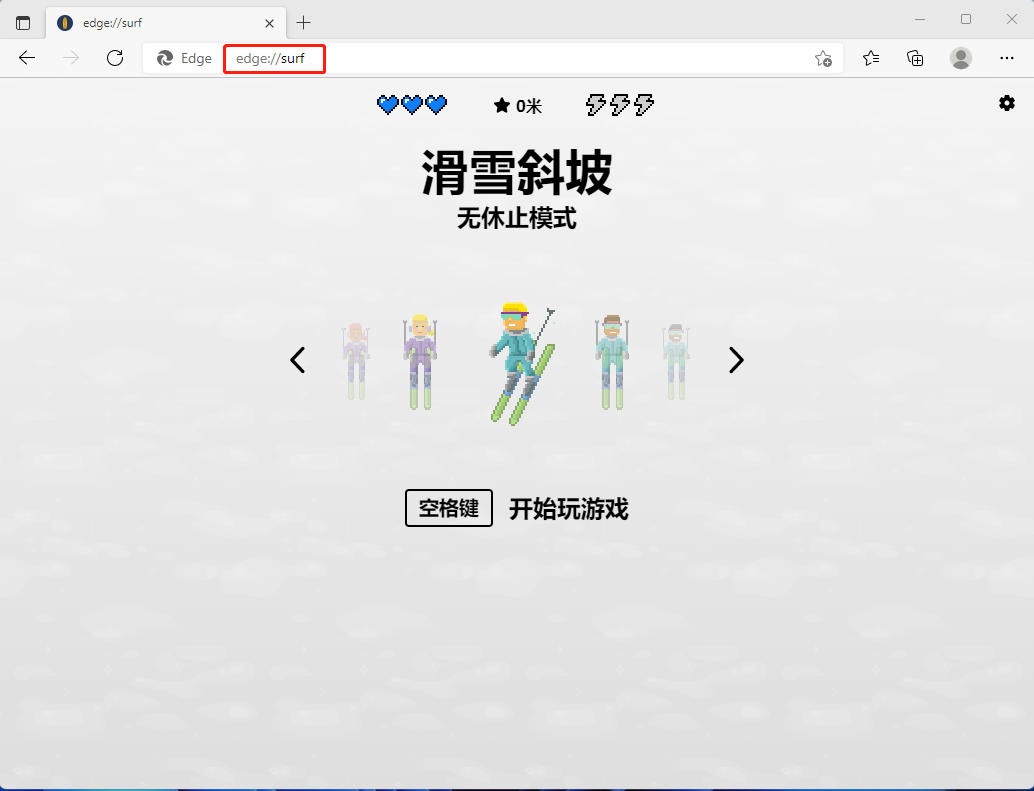Browse next skier with the right arrow
Image resolution: width=1034 pixels, height=791 pixels.
(x=736, y=360)
